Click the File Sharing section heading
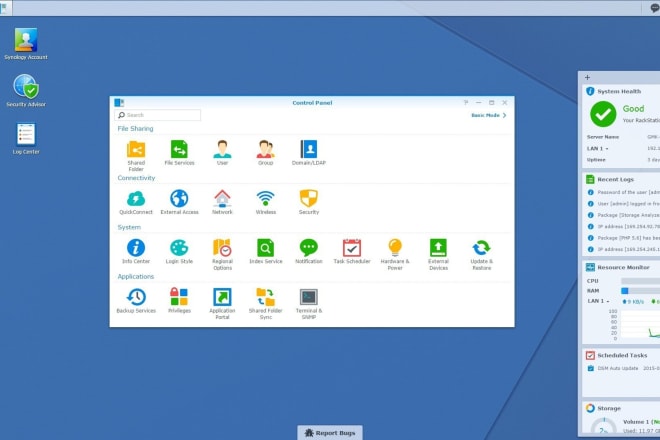This screenshot has width=660, height=440. (135, 129)
